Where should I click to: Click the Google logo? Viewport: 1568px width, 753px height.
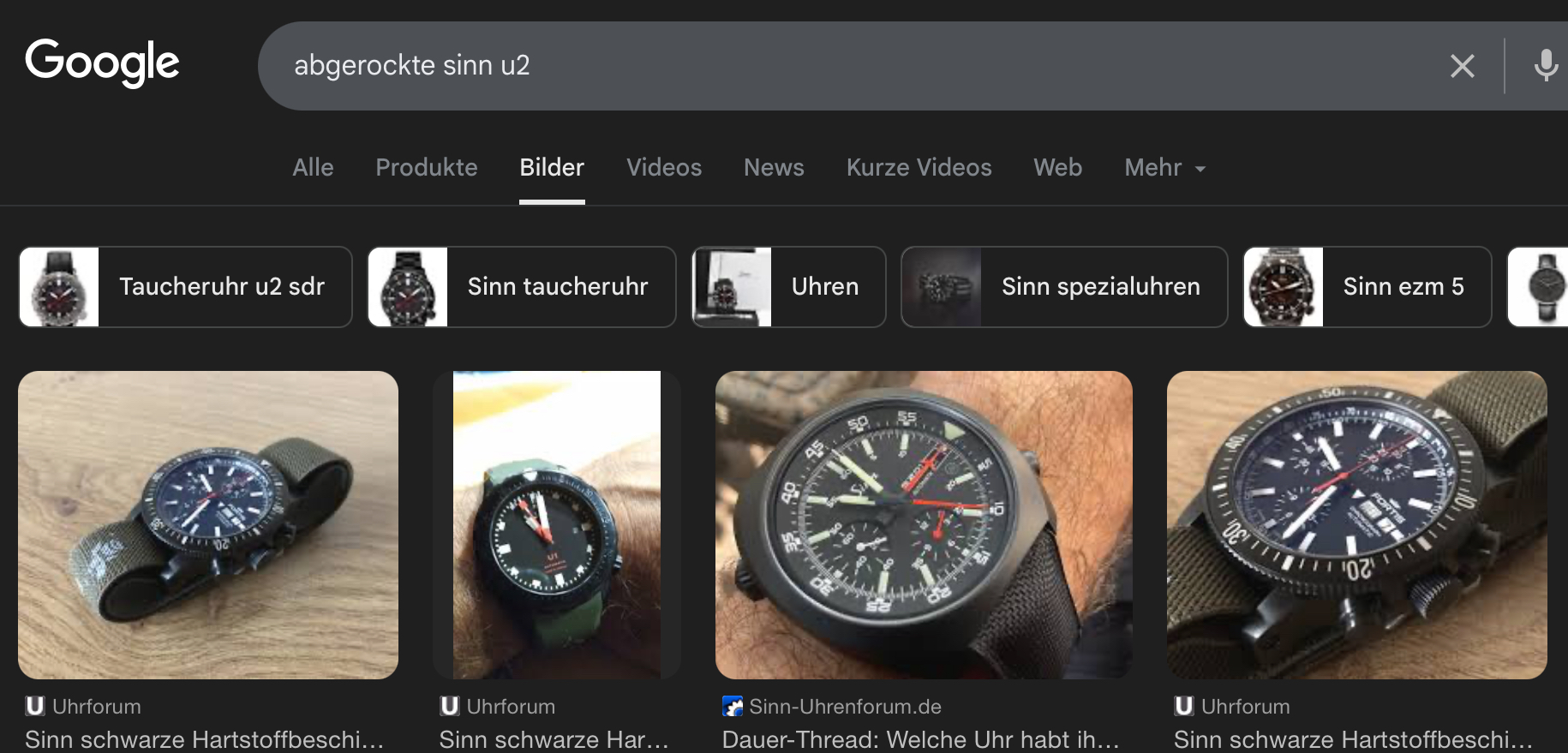tap(102, 63)
